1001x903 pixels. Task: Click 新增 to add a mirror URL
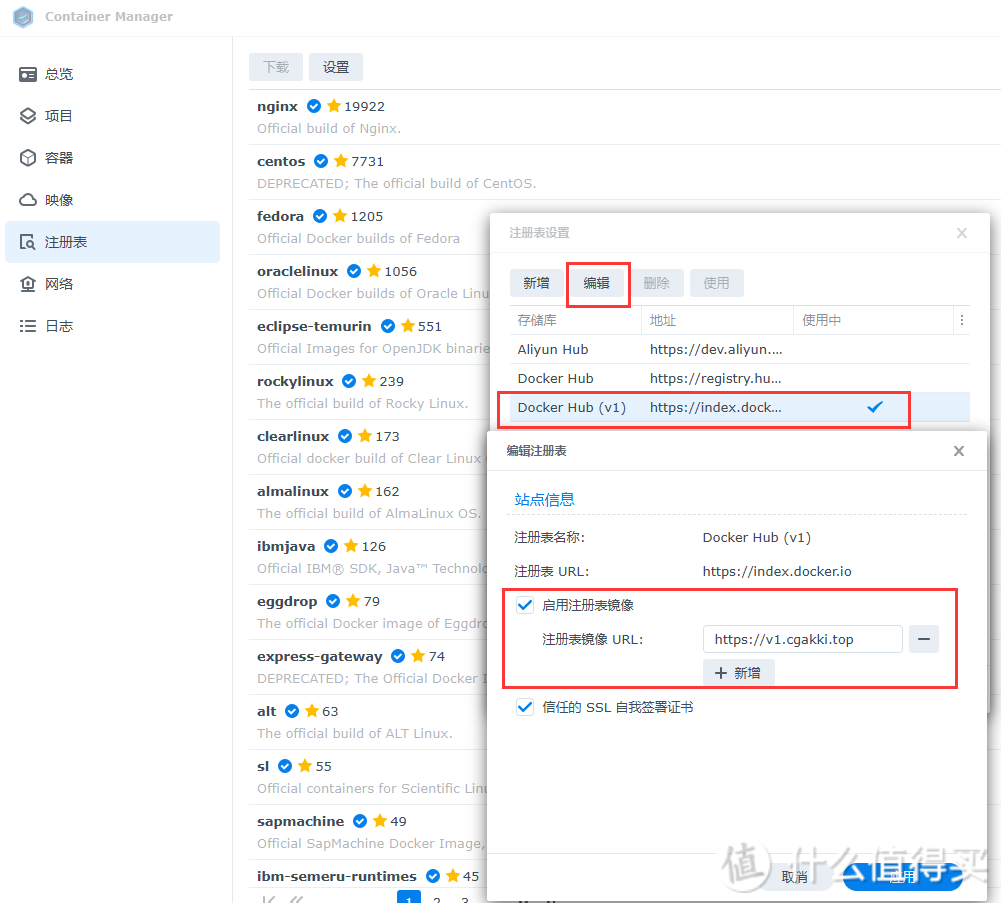point(738,673)
